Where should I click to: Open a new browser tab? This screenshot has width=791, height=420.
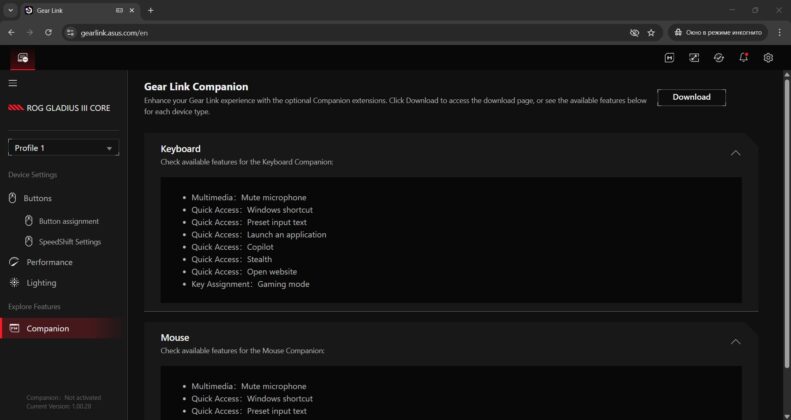[x=150, y=10]
